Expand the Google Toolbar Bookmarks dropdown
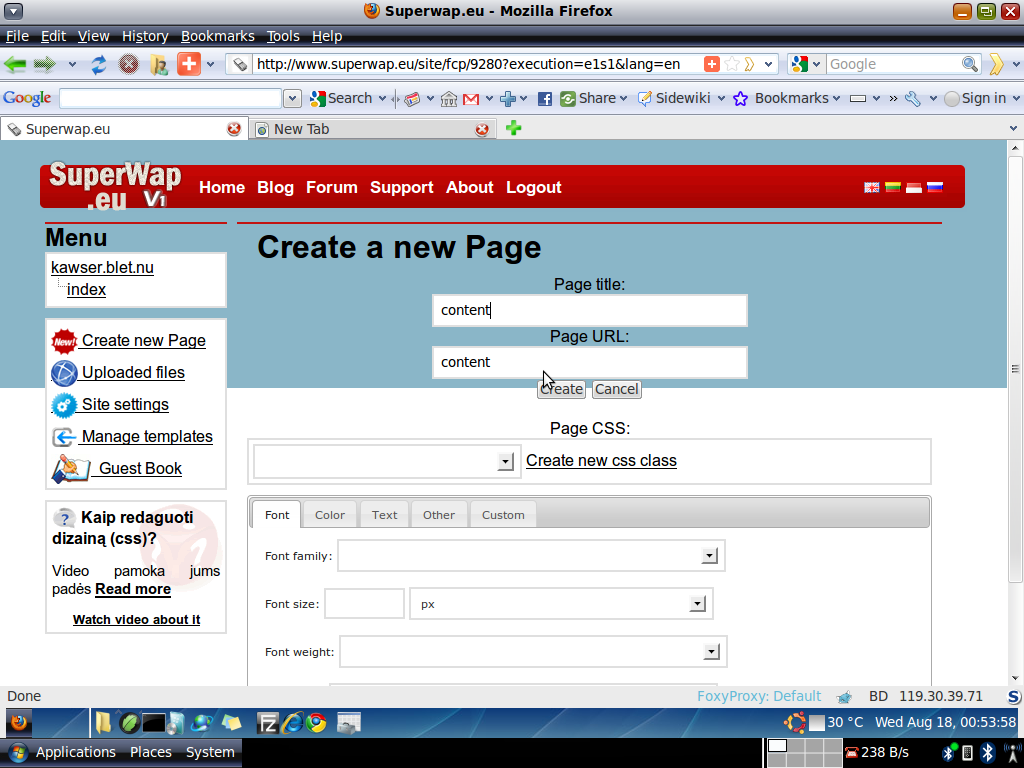 click(835, 99)
